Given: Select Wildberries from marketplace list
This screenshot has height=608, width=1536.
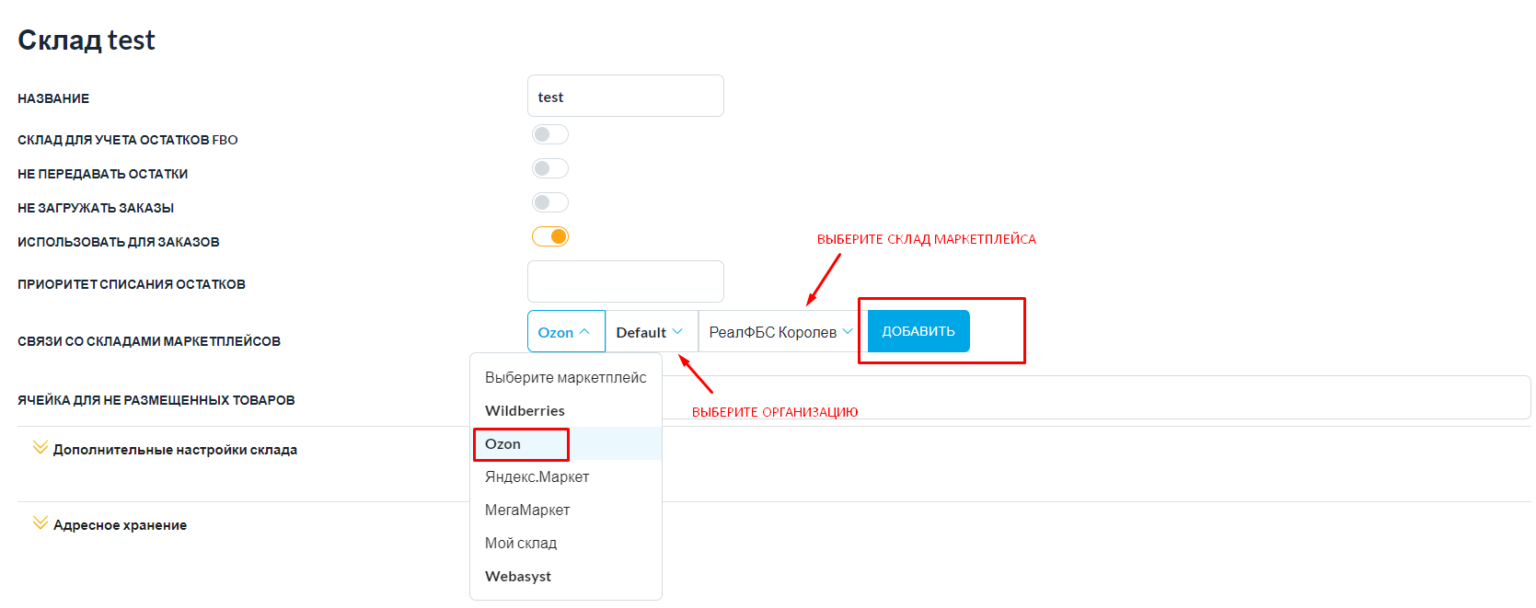Looking at the screenshot, I should coord(525,410).
